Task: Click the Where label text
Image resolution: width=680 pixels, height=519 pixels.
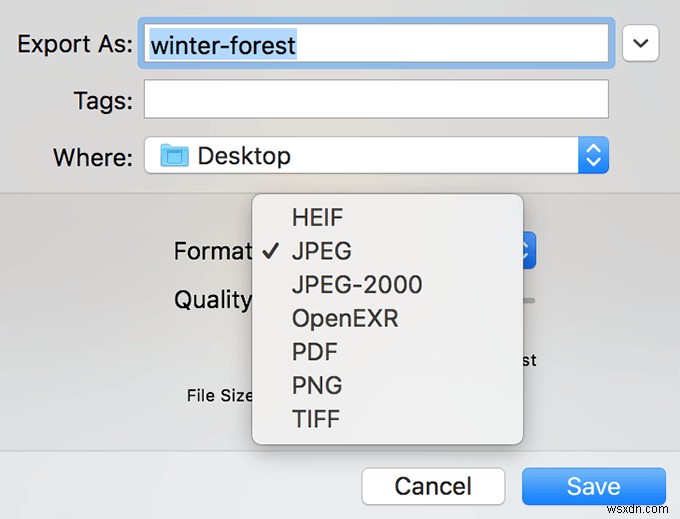Action: point(92,157)
